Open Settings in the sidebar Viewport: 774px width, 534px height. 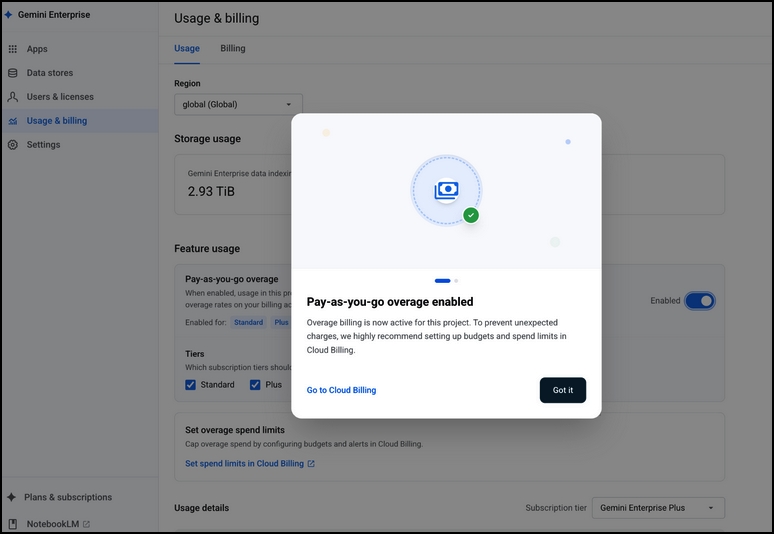(x=80, y=145)
